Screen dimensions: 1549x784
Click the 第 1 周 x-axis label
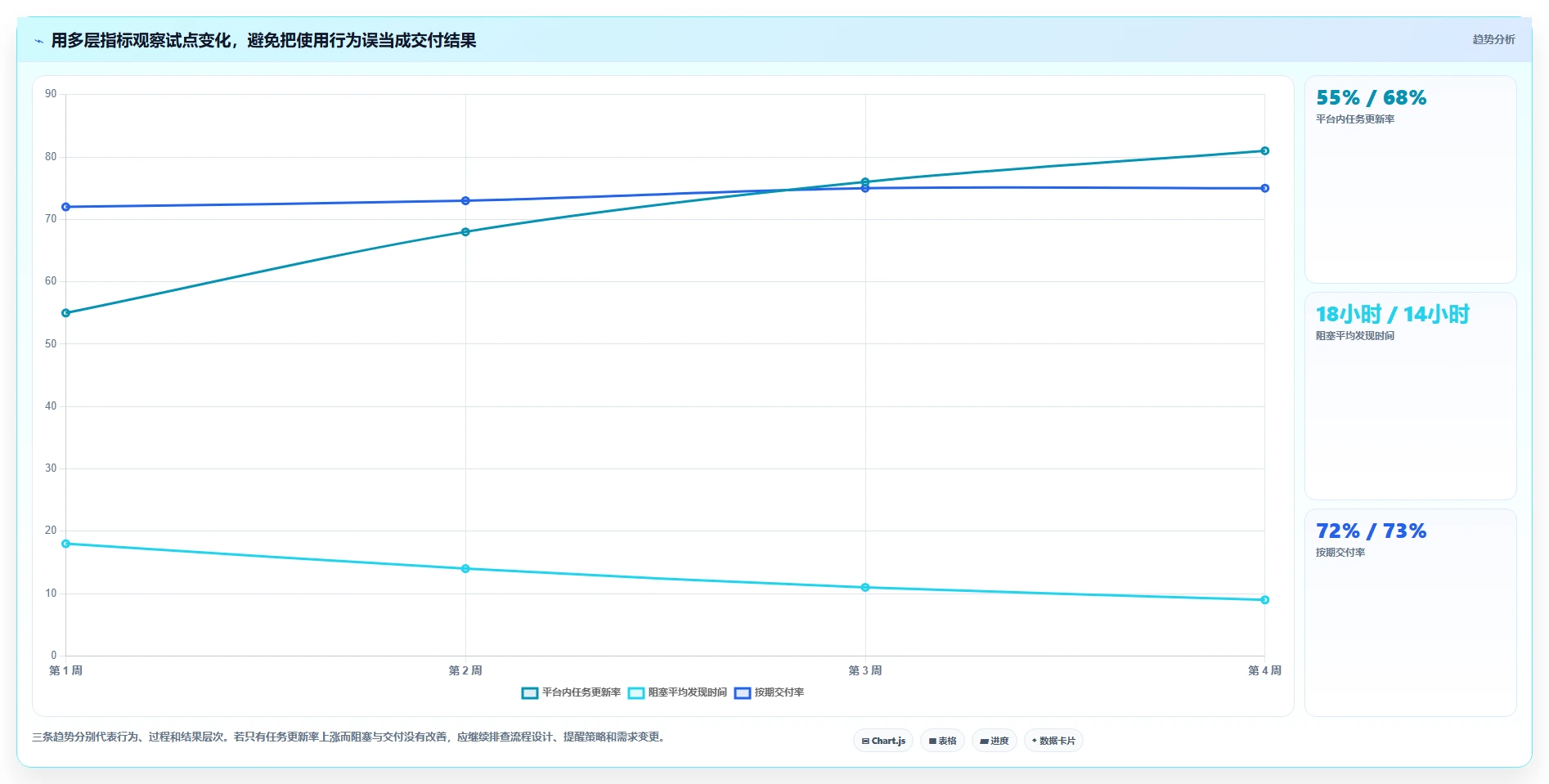66,670
